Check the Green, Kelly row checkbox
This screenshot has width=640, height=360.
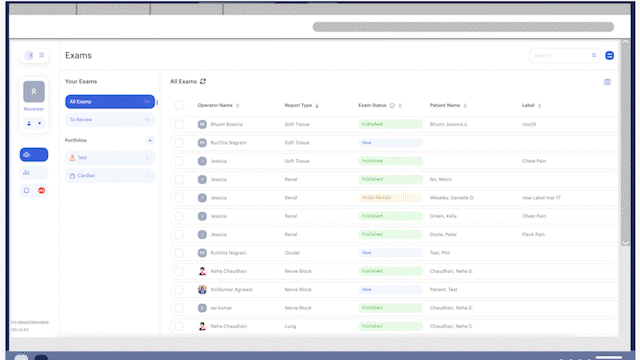tap(179, 216)
